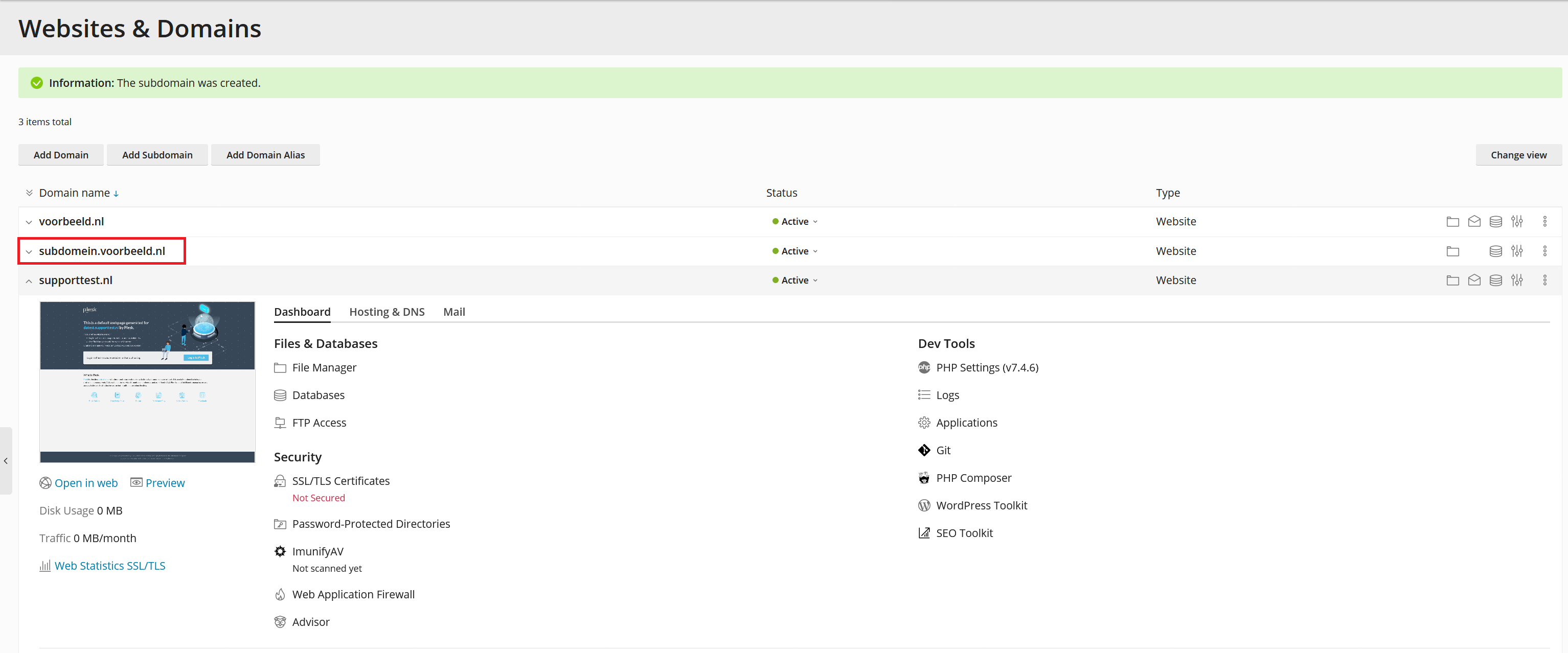Open hosting settings sliders icon for supporttest.nl
The height and width of the screenshot is (653, 1568).
(1516, 280)
